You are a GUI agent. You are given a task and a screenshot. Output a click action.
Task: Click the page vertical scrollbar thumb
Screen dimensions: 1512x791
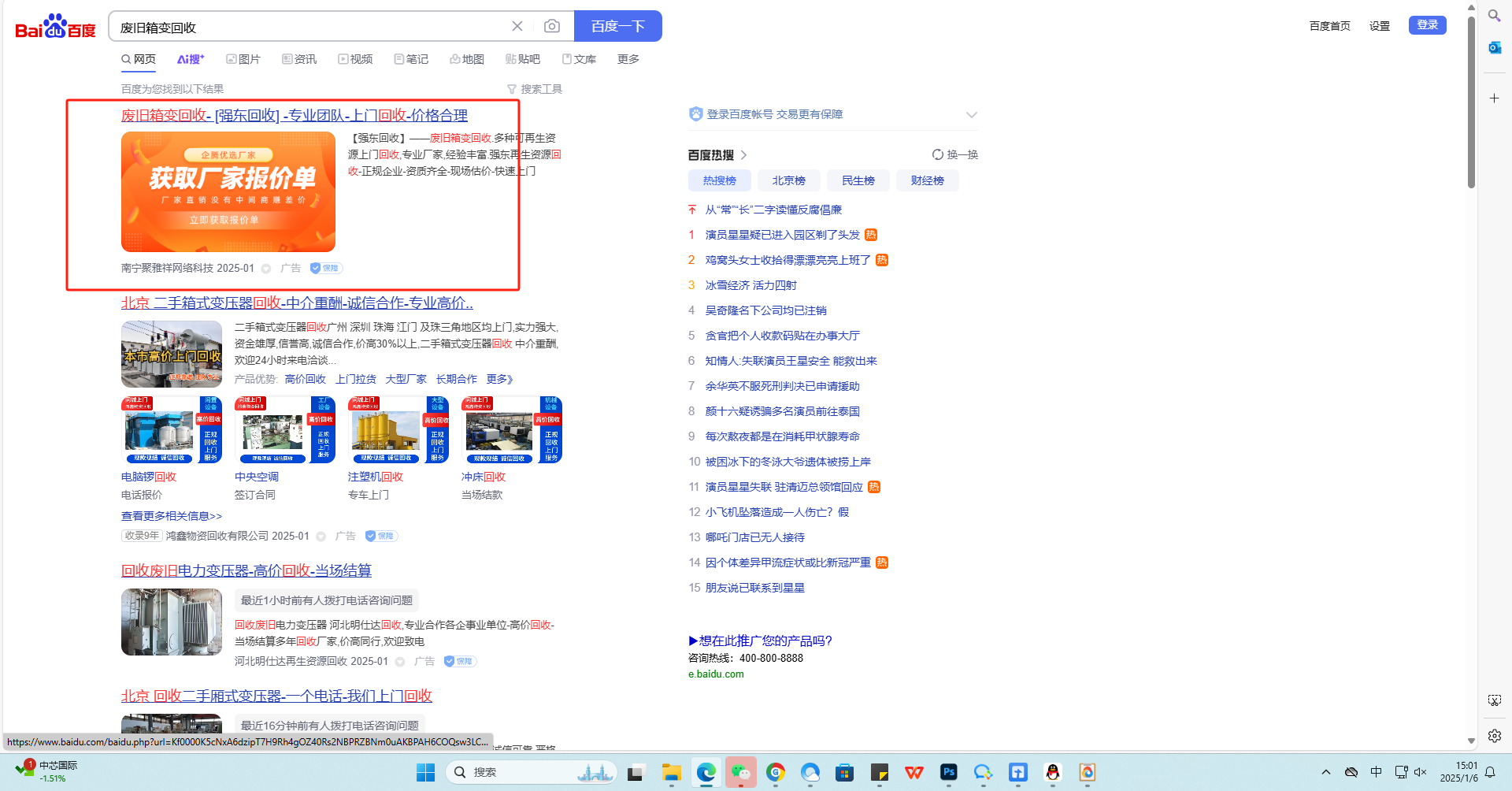(x=1471, y=102)
